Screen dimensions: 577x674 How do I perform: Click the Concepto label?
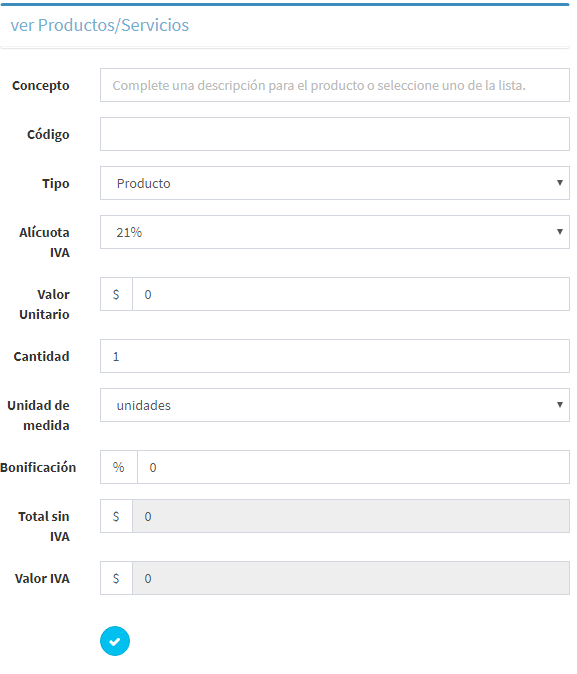pyautogui.click(x=41, y=86)
